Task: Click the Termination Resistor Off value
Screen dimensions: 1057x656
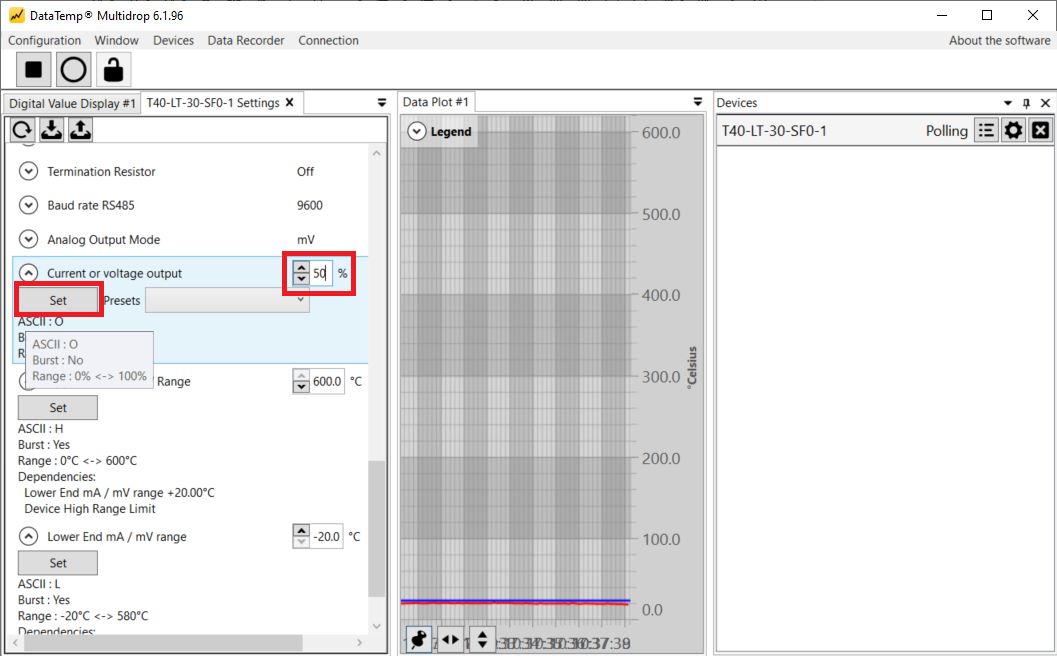Action: click(305, 171)
